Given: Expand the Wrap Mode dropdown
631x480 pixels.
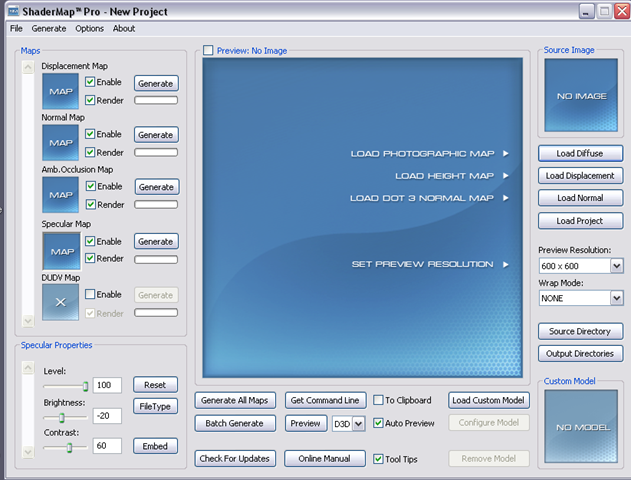Looking at the screenshot, I should pos(616,298).
